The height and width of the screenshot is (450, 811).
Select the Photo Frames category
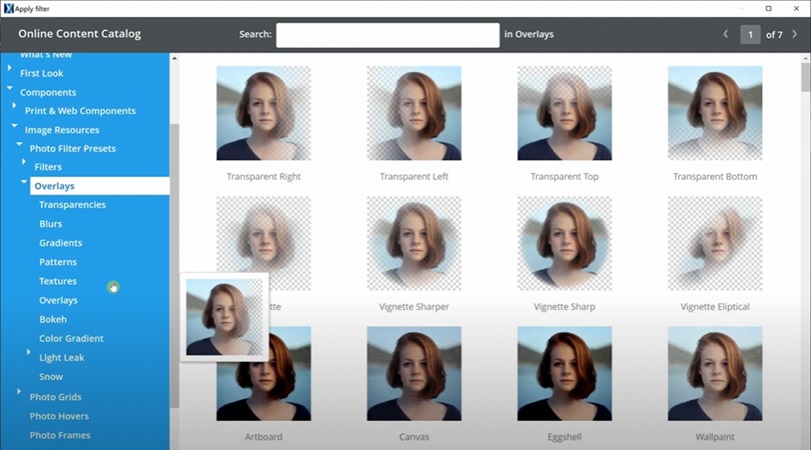(x=60, y=436)
